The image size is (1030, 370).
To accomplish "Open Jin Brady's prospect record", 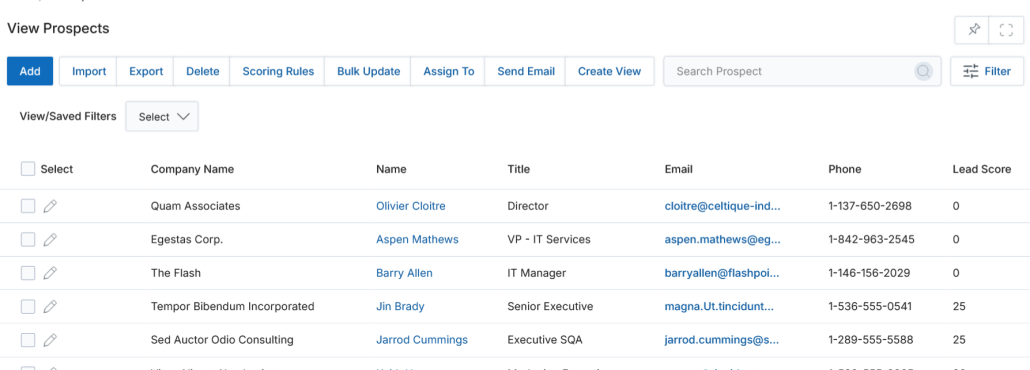I will coord(400,306).
